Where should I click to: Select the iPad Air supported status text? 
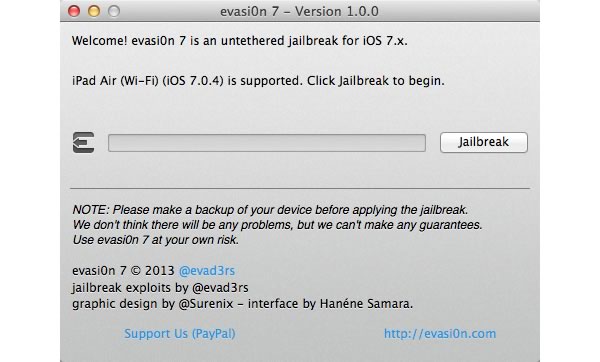pos(258,81)
